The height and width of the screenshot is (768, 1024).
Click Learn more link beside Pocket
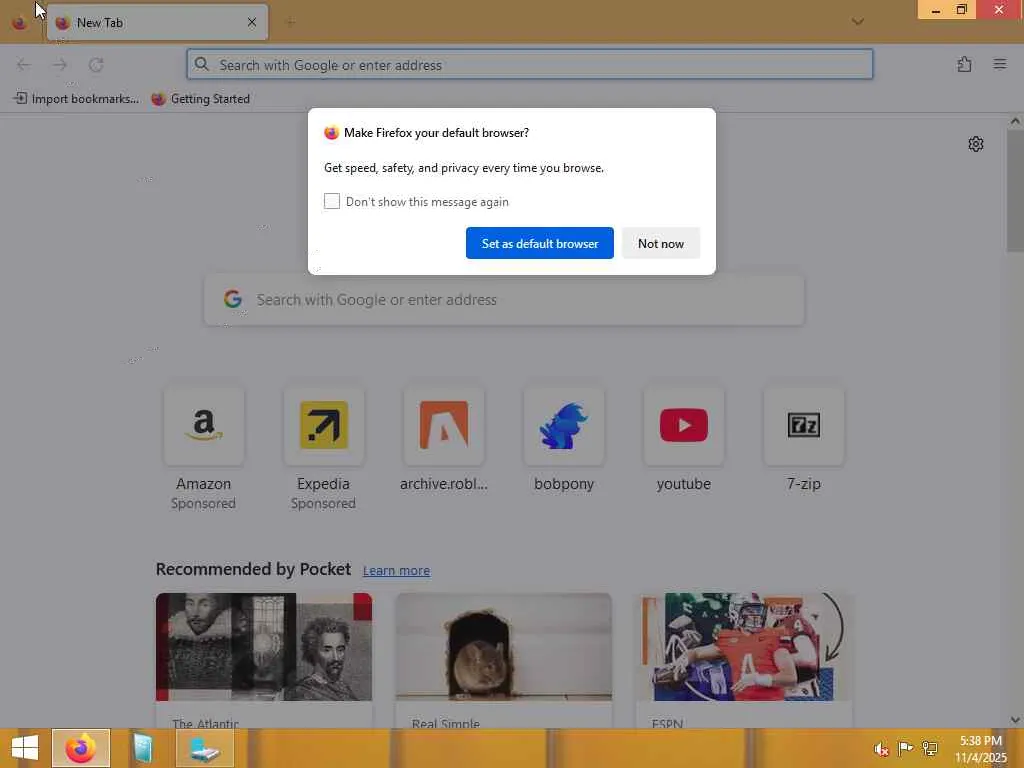click(x=396, y=570)
